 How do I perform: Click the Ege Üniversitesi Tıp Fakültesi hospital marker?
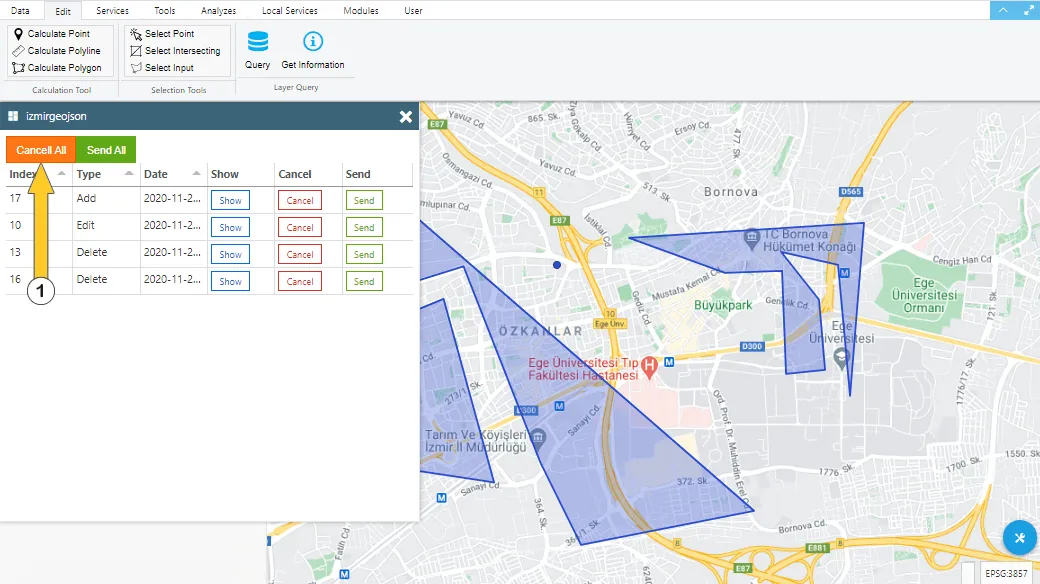coord(649,365)
